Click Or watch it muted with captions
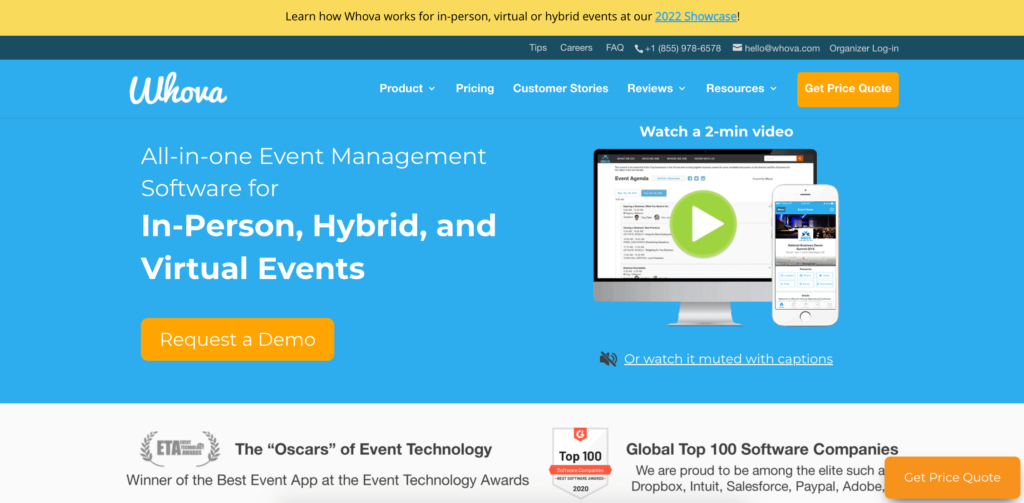This screenshot has width=1024, height=503. tap(728, 359)
